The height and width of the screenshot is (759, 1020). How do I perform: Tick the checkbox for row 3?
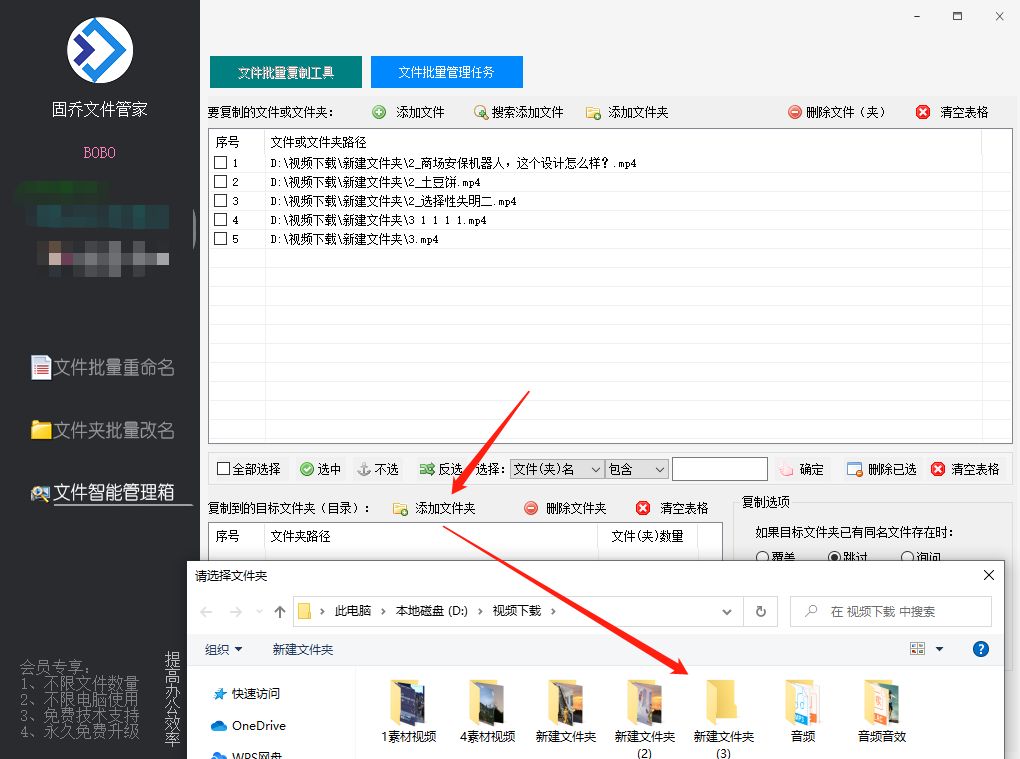pos(221,200)
